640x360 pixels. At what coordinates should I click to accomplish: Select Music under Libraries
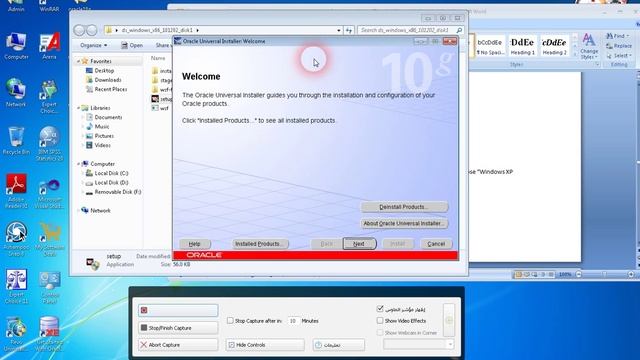98,127
